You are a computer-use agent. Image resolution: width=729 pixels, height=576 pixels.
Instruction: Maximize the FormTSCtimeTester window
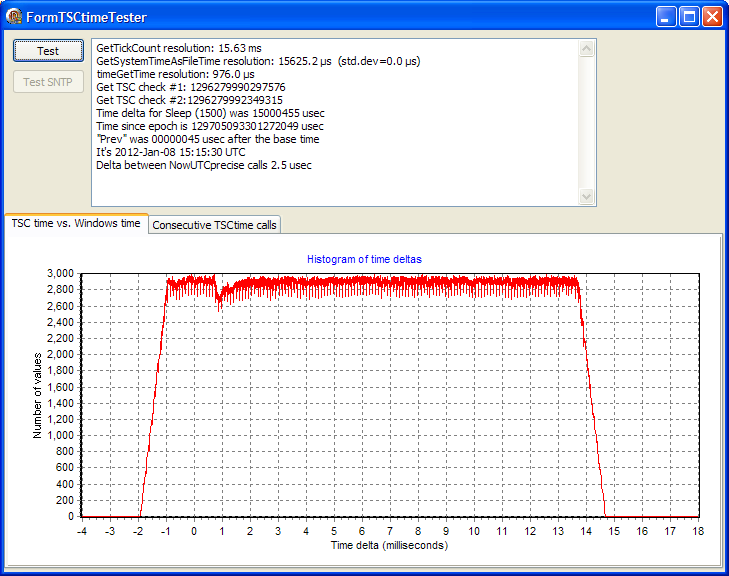[689, 17]
